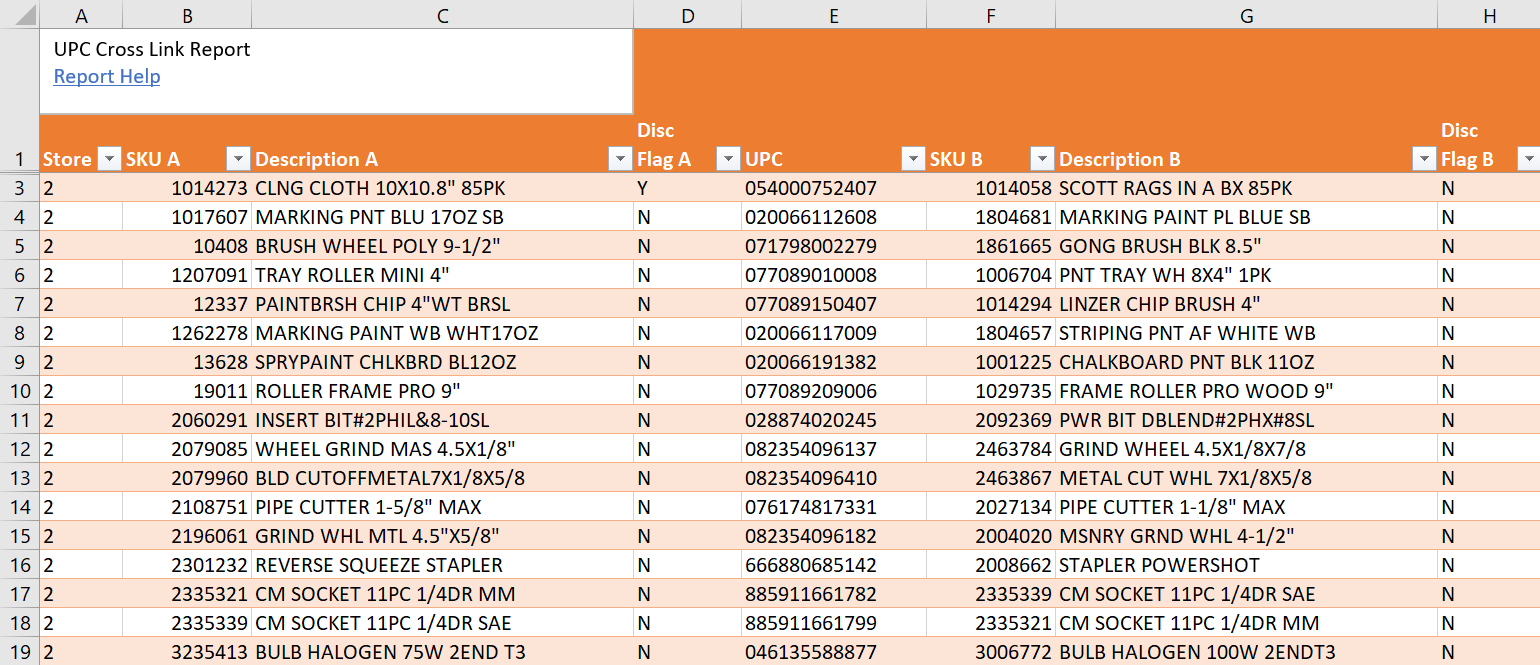The image size is (1540, 665).
Task: Select SKU B cell 1861665
Action: (991, 246)
